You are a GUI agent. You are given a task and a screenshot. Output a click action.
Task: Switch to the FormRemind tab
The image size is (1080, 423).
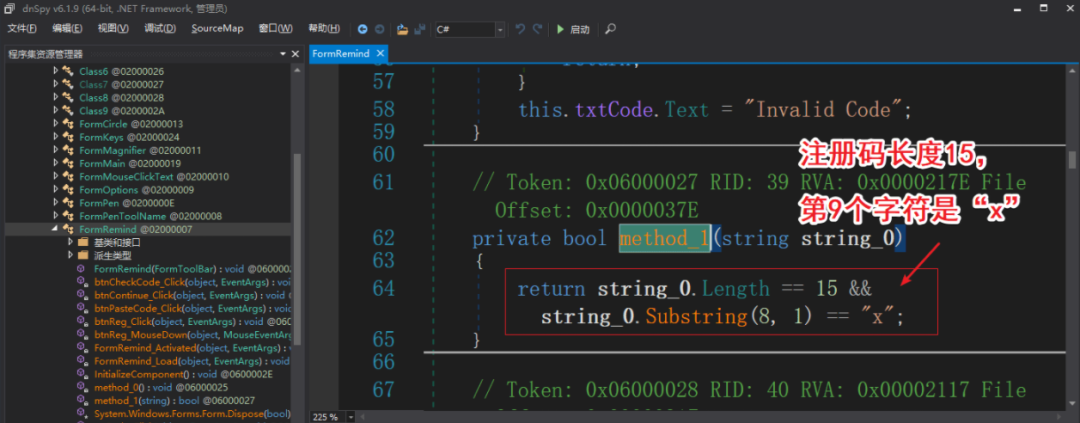[x=341, y=54]
